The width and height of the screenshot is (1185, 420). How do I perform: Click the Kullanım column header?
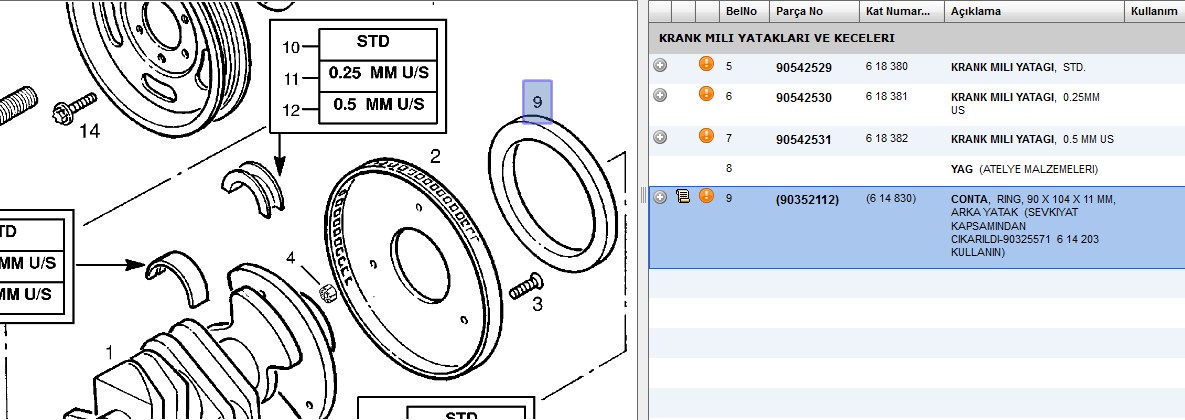pos(1155,11)
